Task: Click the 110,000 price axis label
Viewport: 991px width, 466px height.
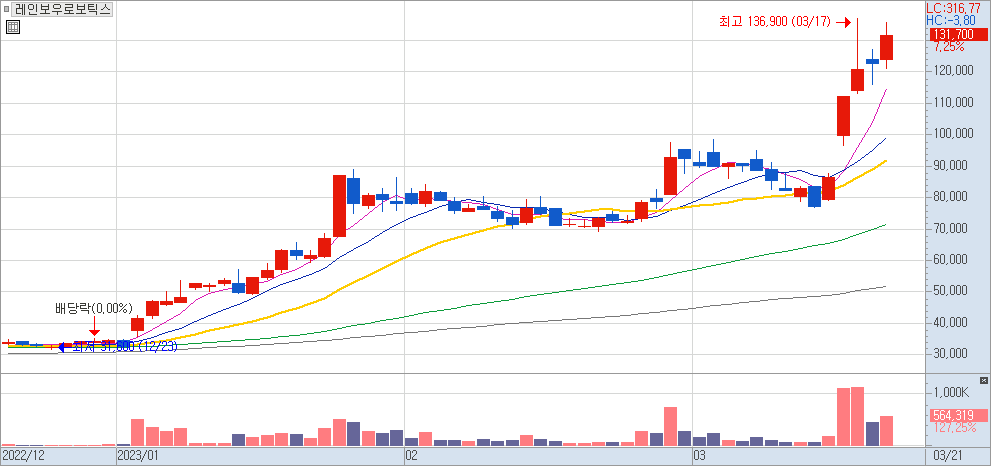Action: point(955,102)
